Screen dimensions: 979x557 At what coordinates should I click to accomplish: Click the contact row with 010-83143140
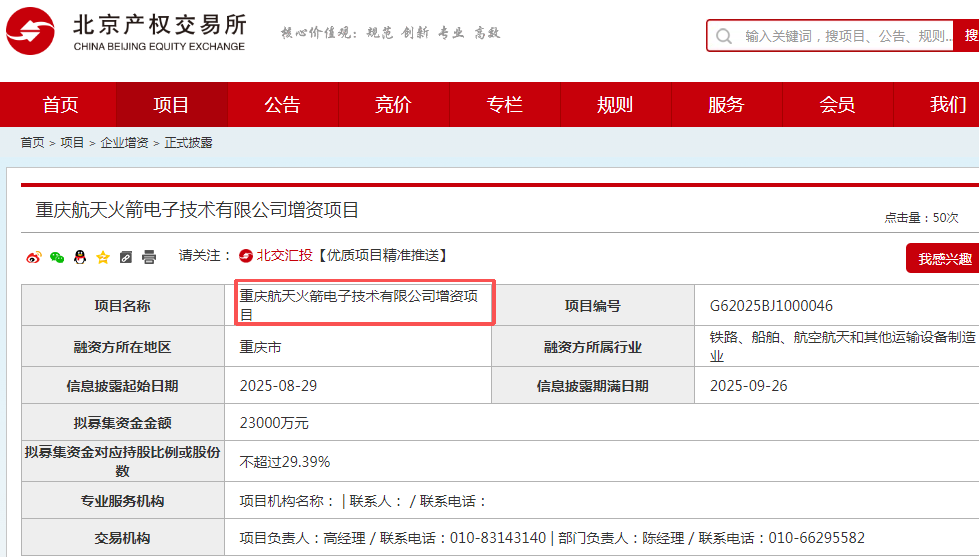pos(553,538)
